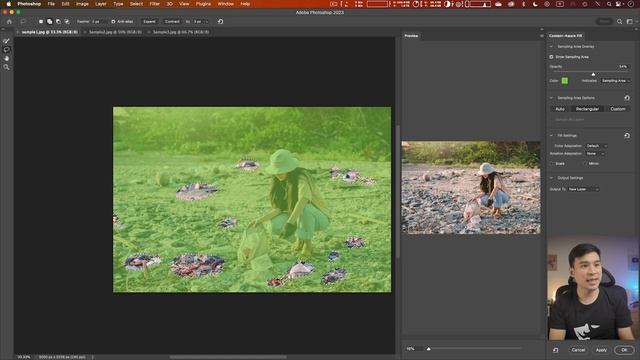Viewport: 640px width, 360px height.
Task: Enable the Scale checkbox
Action: coord(552,163)
